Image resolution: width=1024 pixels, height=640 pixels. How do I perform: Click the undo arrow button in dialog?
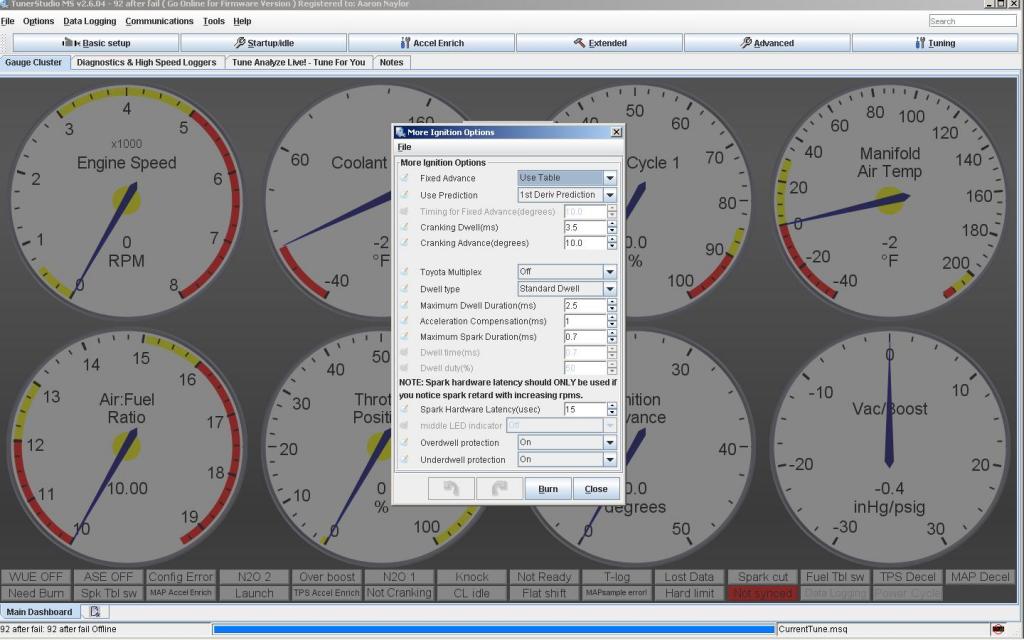(x=451, y=488)
